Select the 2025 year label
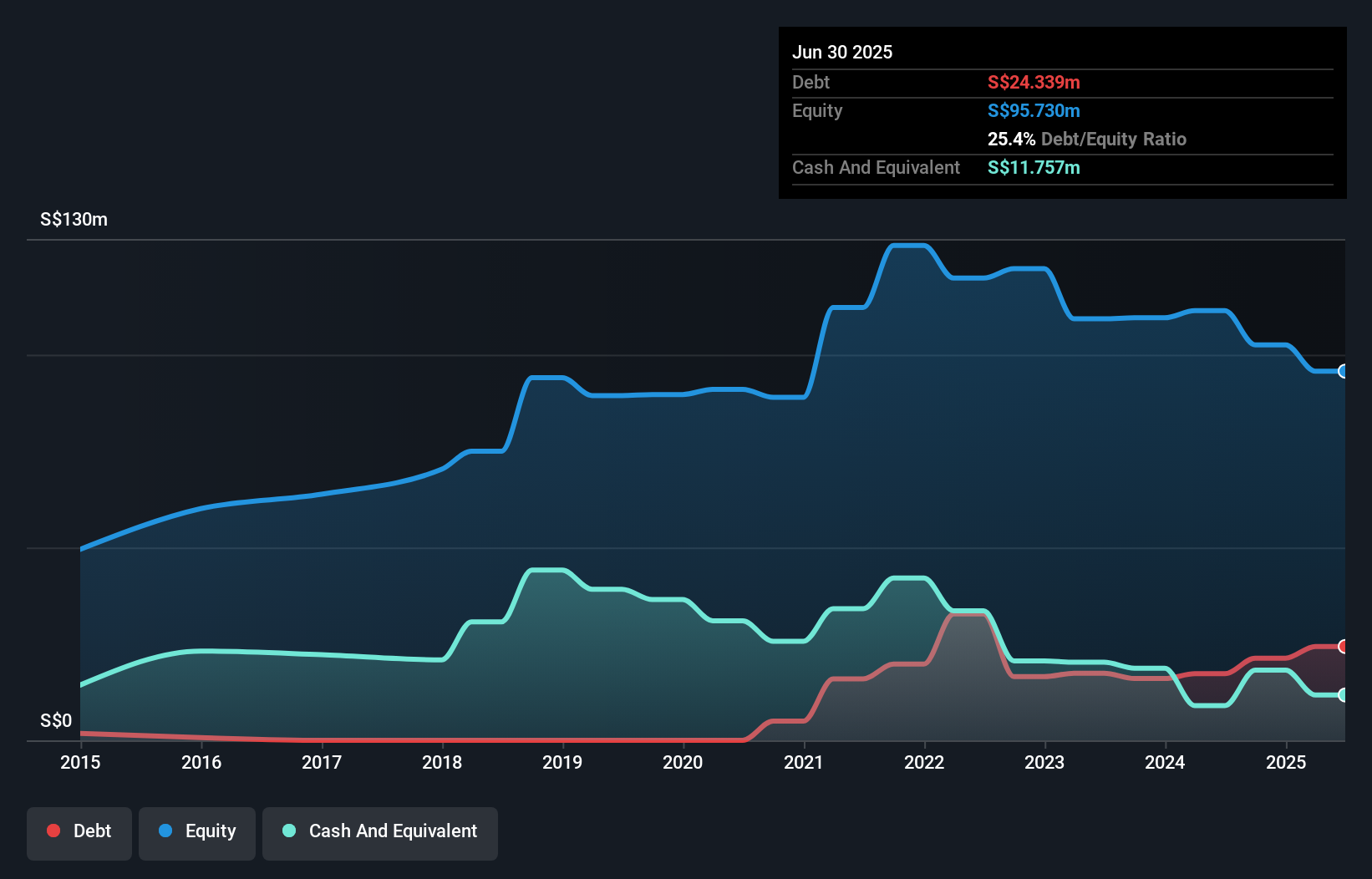The image size is (1372, 879). click(x=1287, y=762)
